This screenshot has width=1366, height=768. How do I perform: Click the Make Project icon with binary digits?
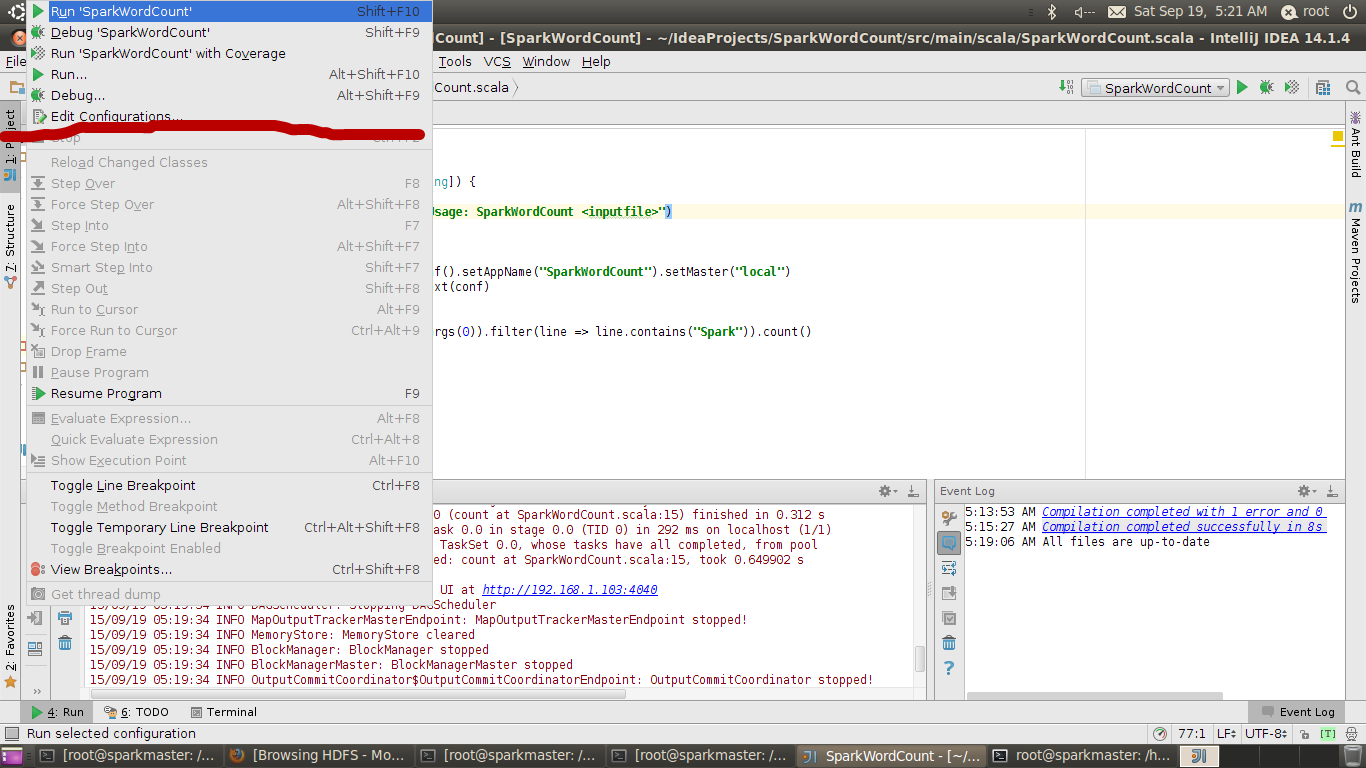click(x=1066, y=88)
